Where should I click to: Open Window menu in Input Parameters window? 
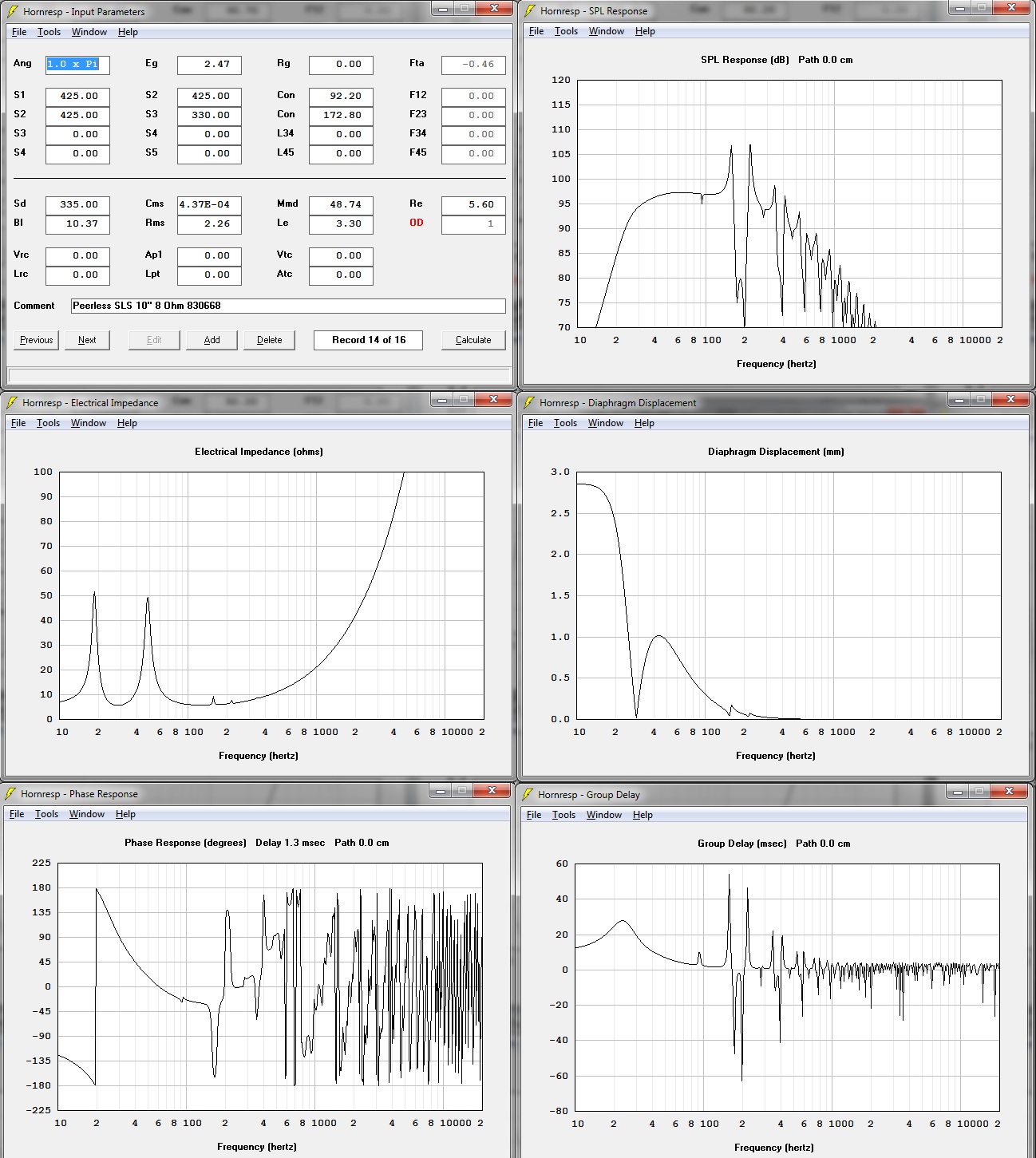(89, 32)
